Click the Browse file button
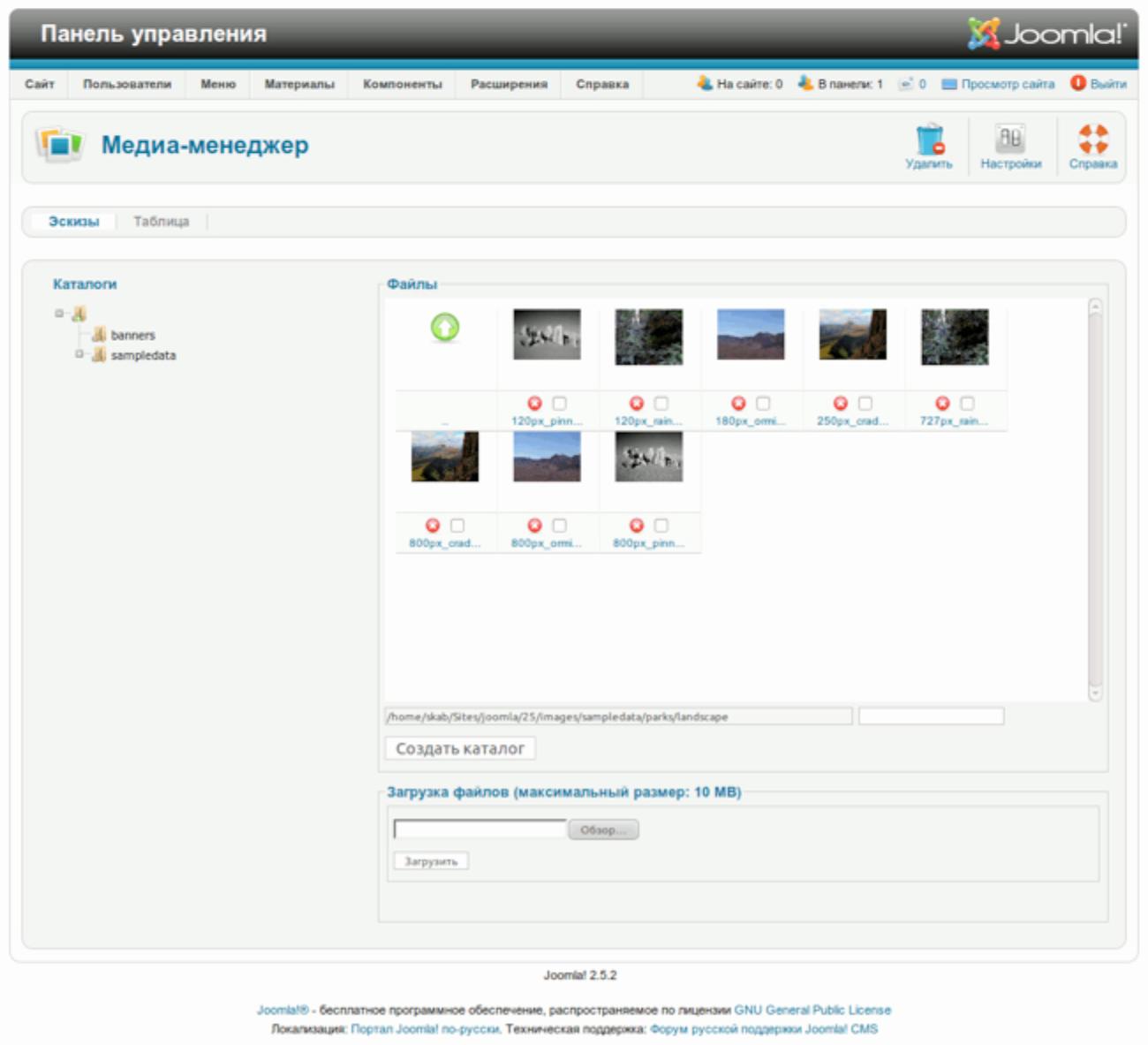This screenshot has height=1045, width=1148. point(603,830)
